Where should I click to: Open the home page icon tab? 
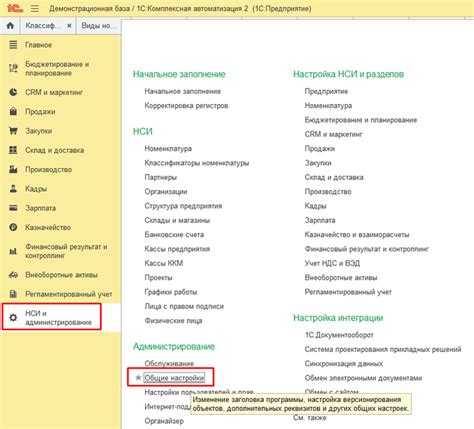point(10,25)
